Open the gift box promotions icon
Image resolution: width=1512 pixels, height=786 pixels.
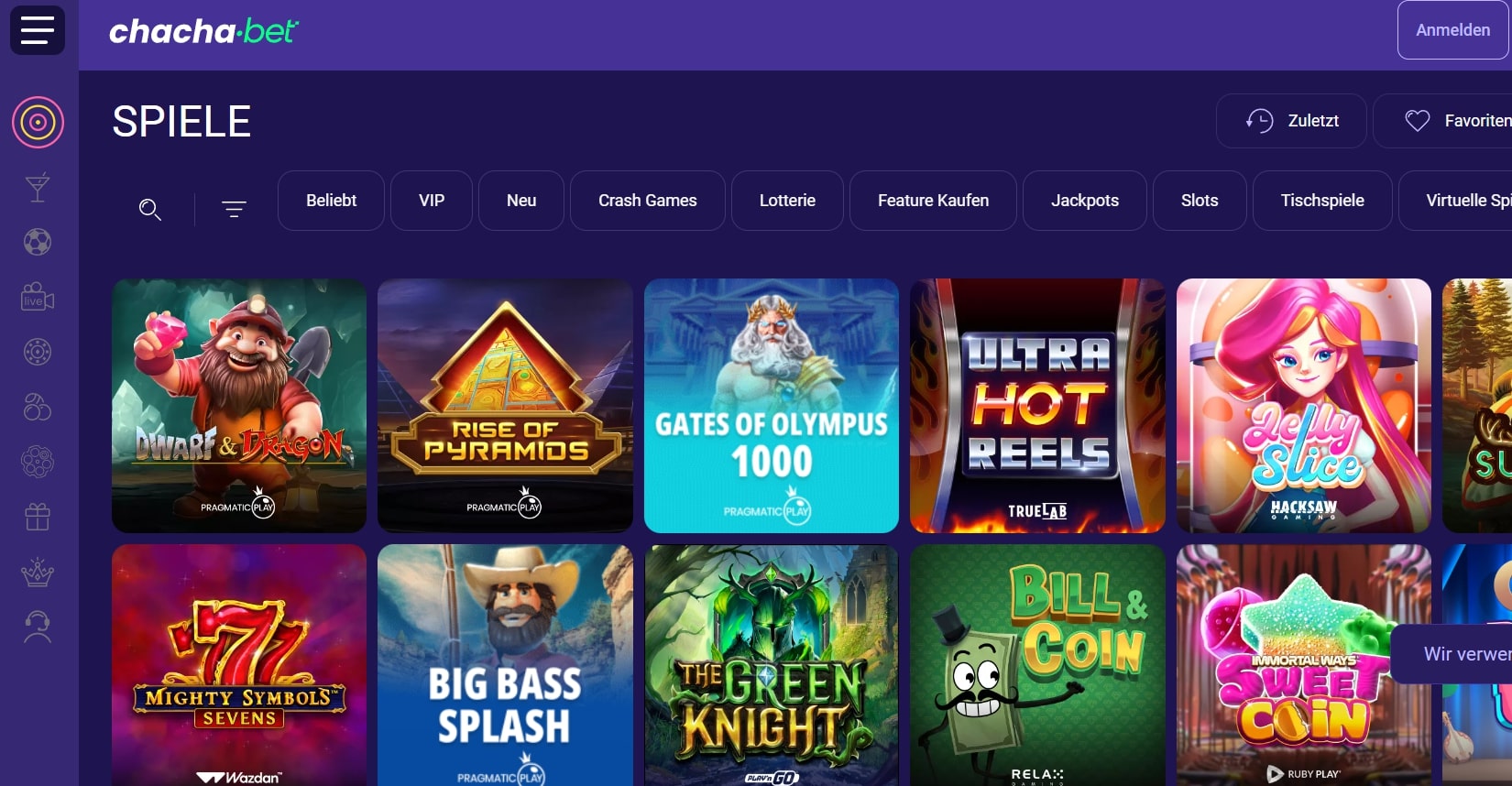38,517
